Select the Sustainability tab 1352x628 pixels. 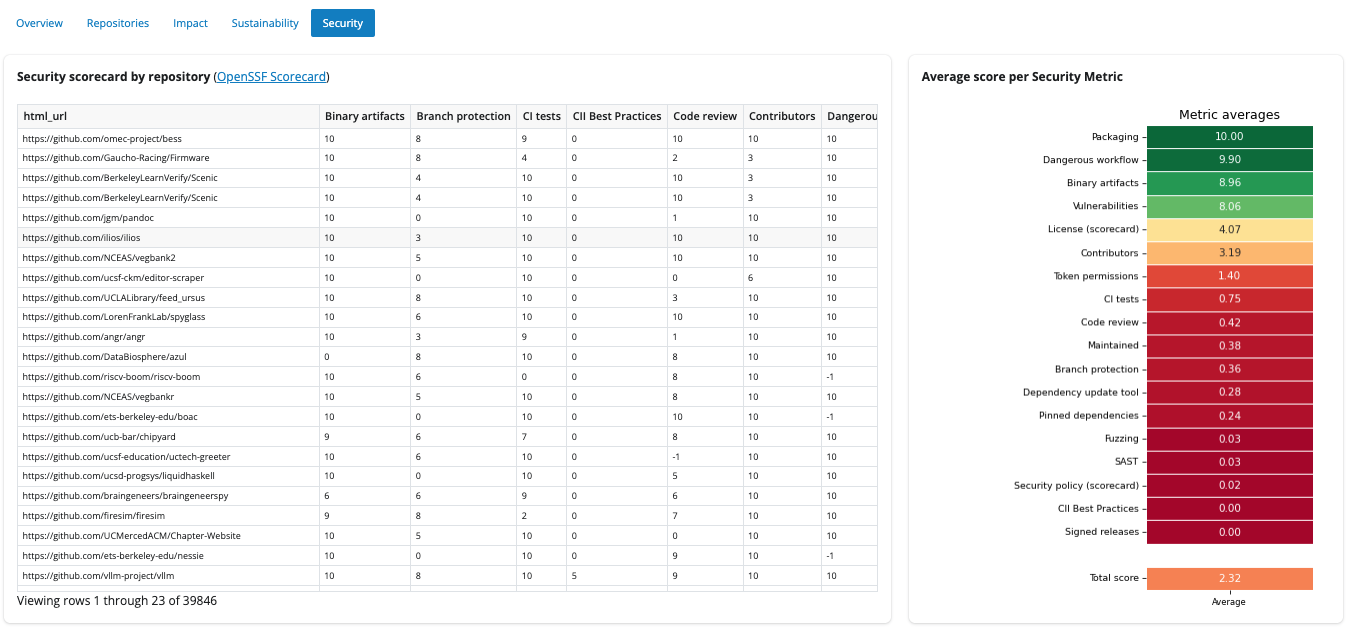tap(265, 23)
